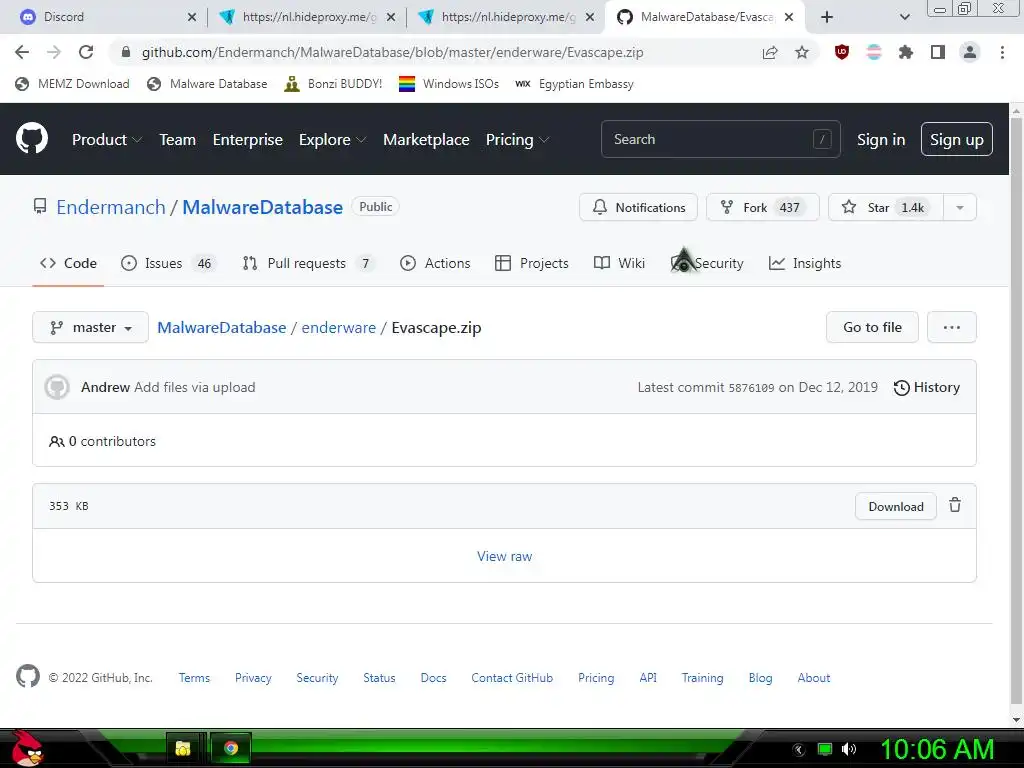Click the footer GitHub logo
Viewport: 1024px width, 768px height.
[27, 677]
